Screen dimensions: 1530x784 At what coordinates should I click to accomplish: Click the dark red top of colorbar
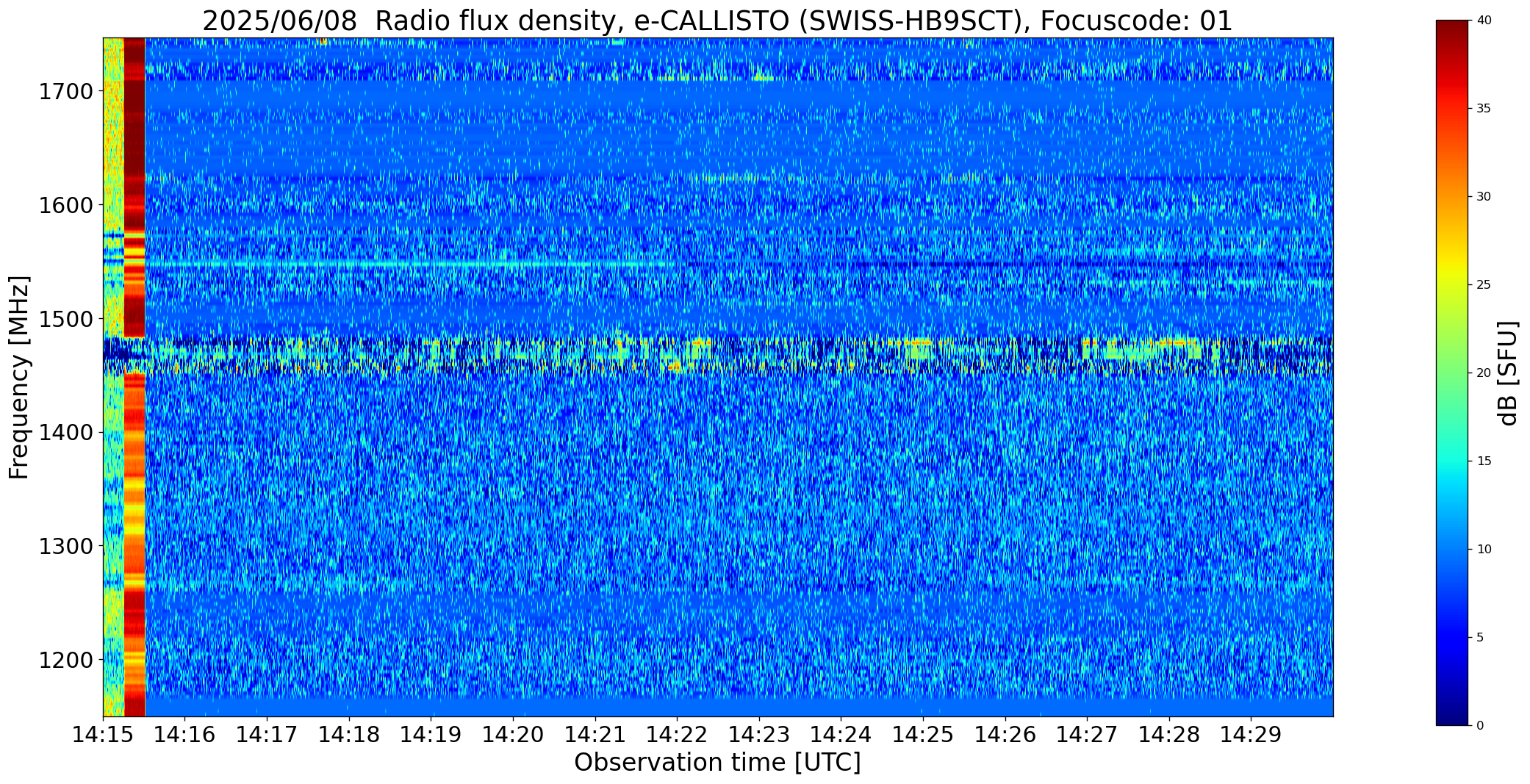tap(1454, 33)
